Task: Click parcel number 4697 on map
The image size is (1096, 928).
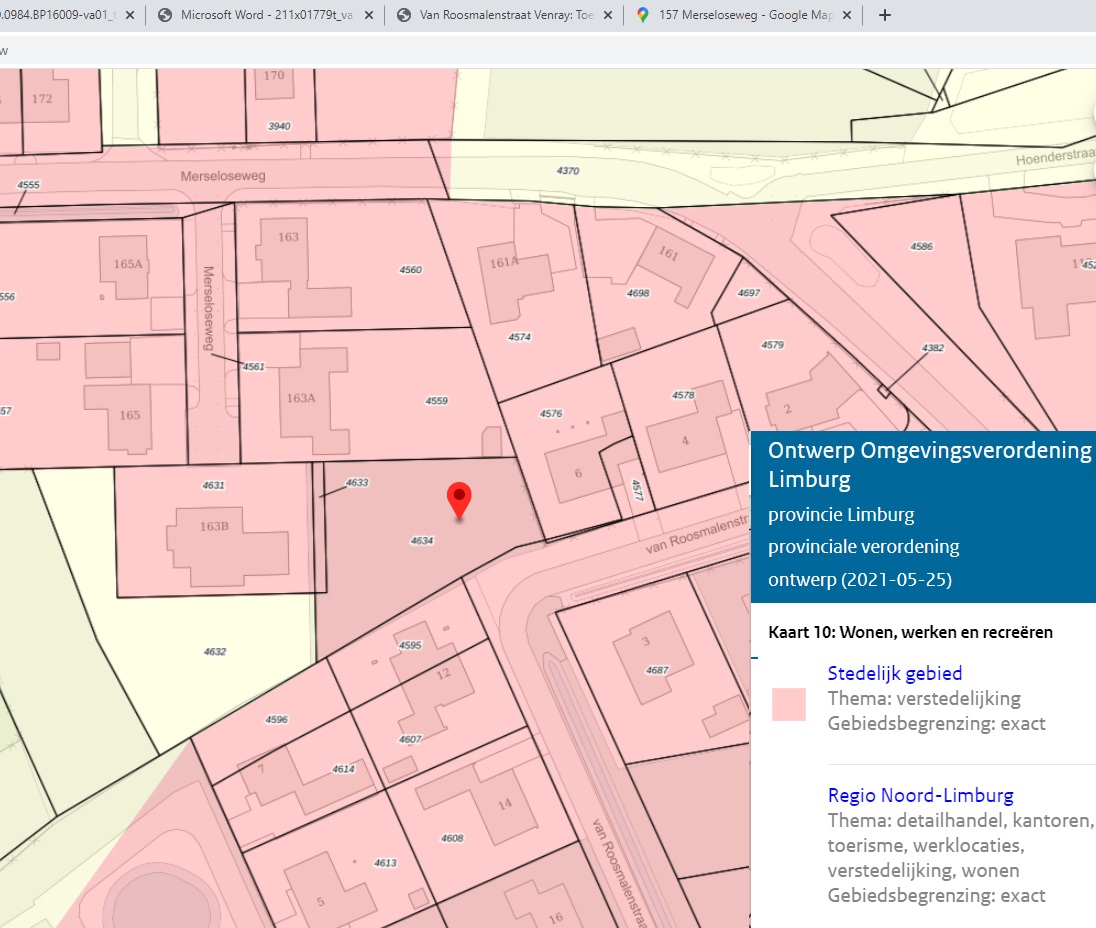Action: click(x=749, y=293)
